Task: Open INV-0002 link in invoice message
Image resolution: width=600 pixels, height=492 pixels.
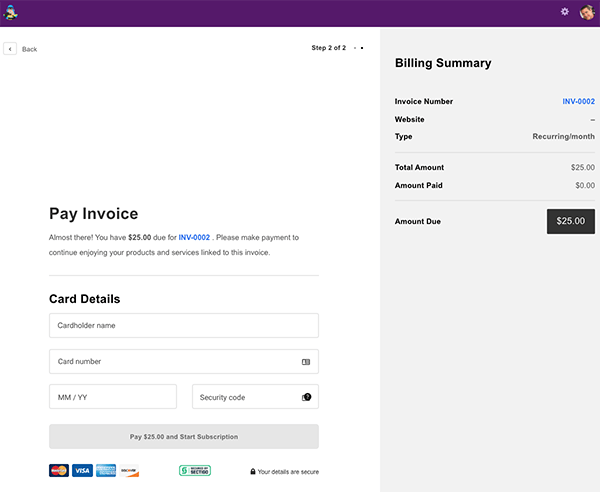Action: click(x=194, y=238)
